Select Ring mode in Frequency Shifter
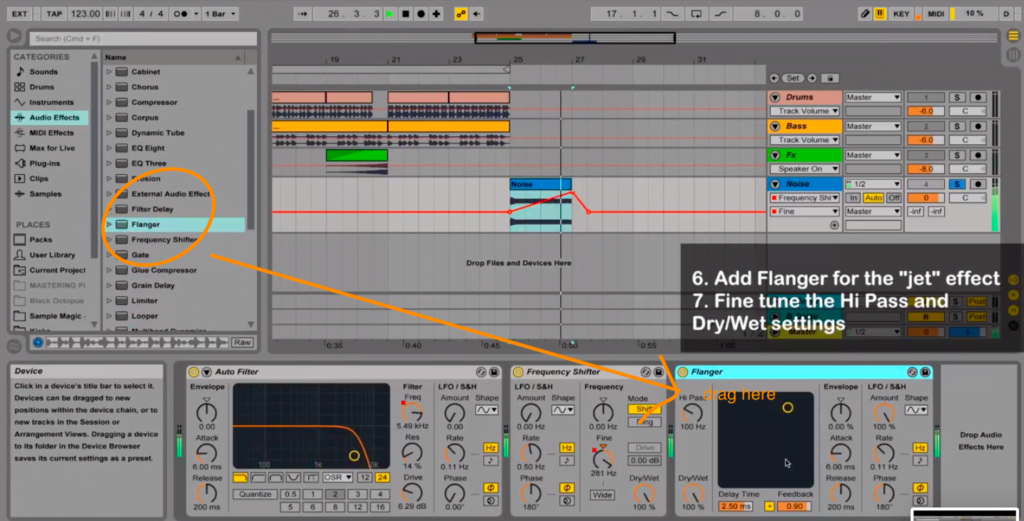Viewport: 1024px width, 521px height. [x=644, y=422]
